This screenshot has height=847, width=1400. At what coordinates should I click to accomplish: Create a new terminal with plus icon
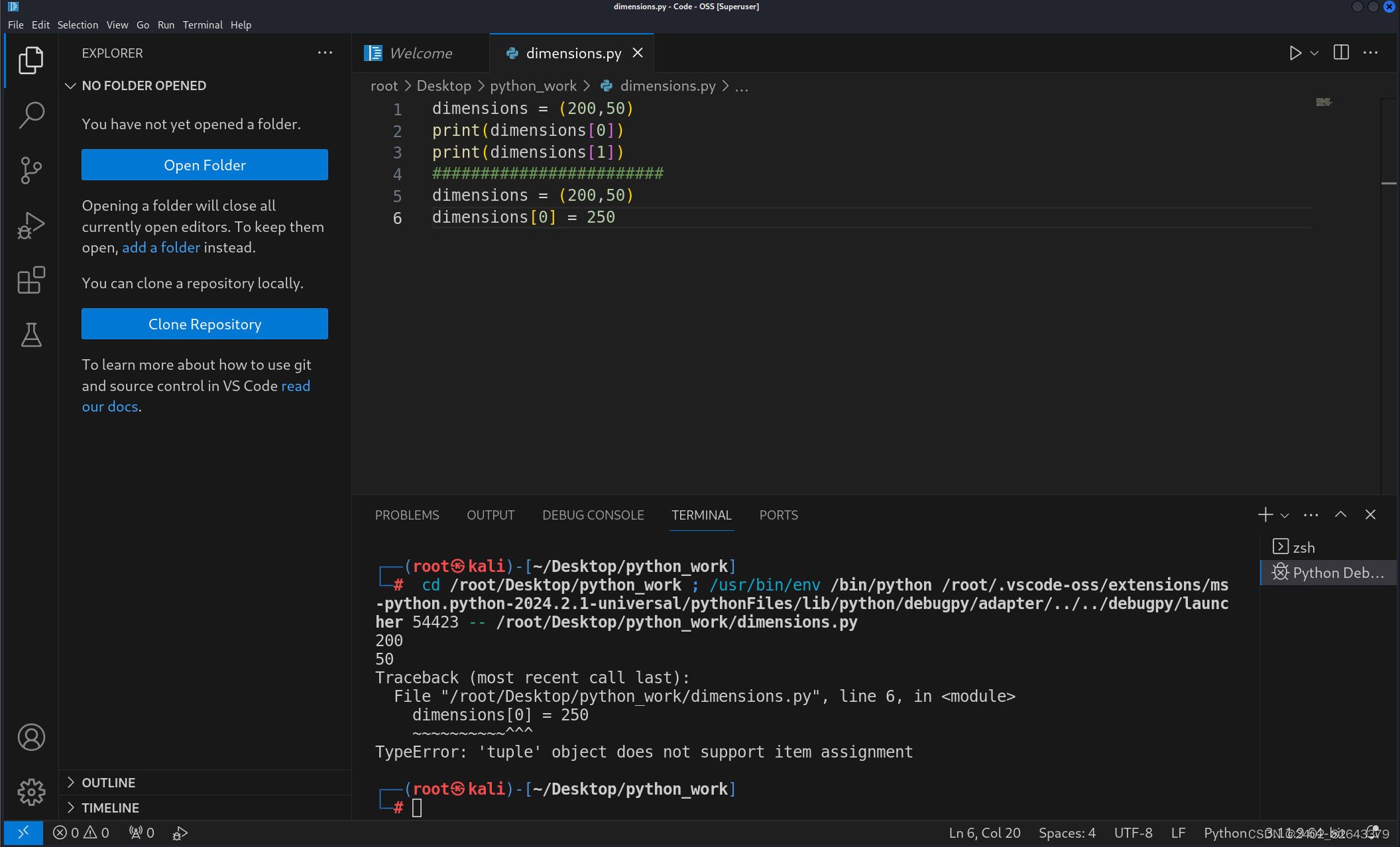point(1265,515)
